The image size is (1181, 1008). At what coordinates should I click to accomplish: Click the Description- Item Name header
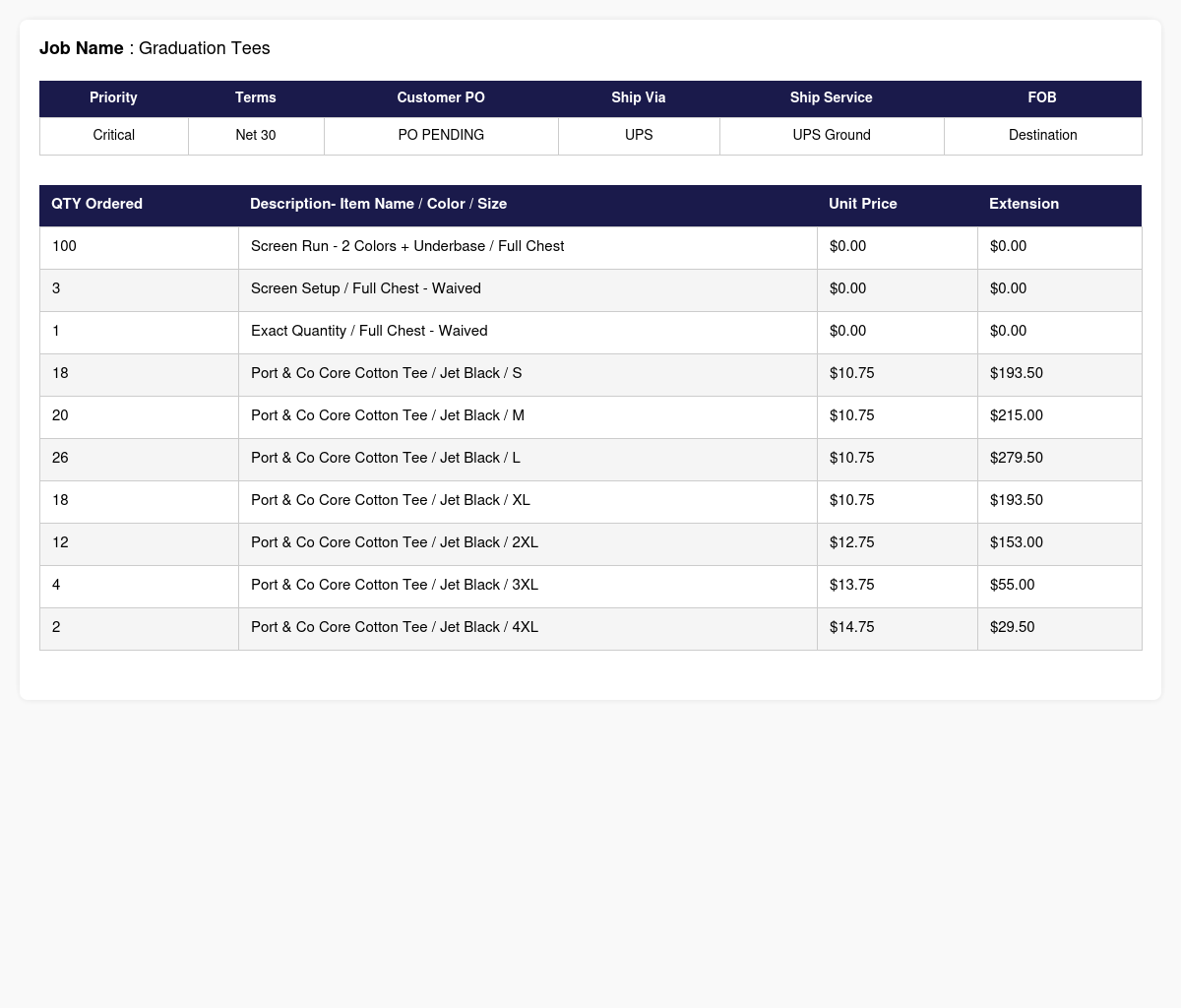point(528,204)
